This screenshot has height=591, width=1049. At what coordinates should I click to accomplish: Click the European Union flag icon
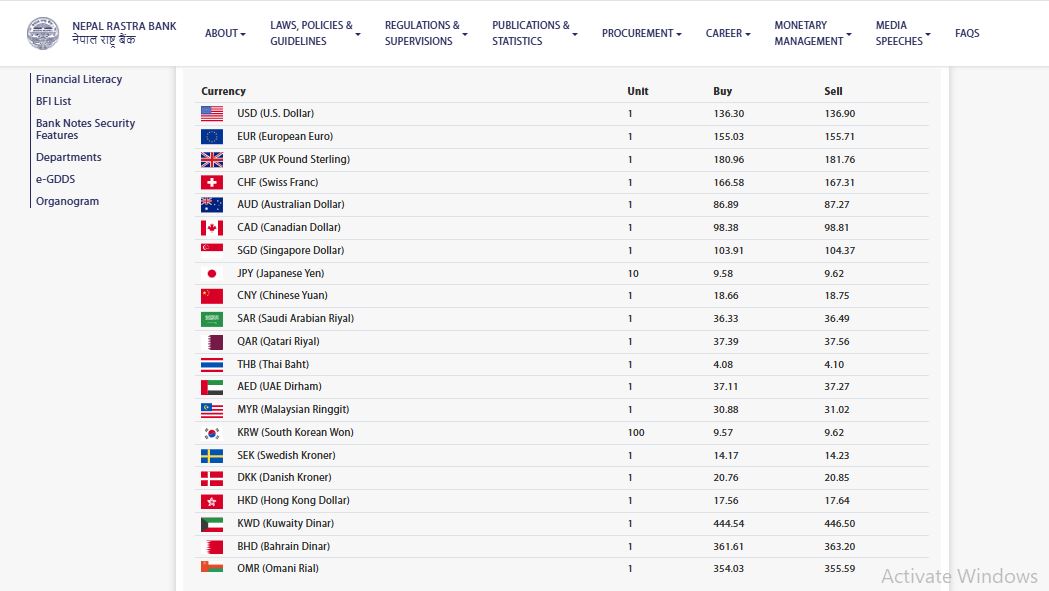(x=212, y=136)
